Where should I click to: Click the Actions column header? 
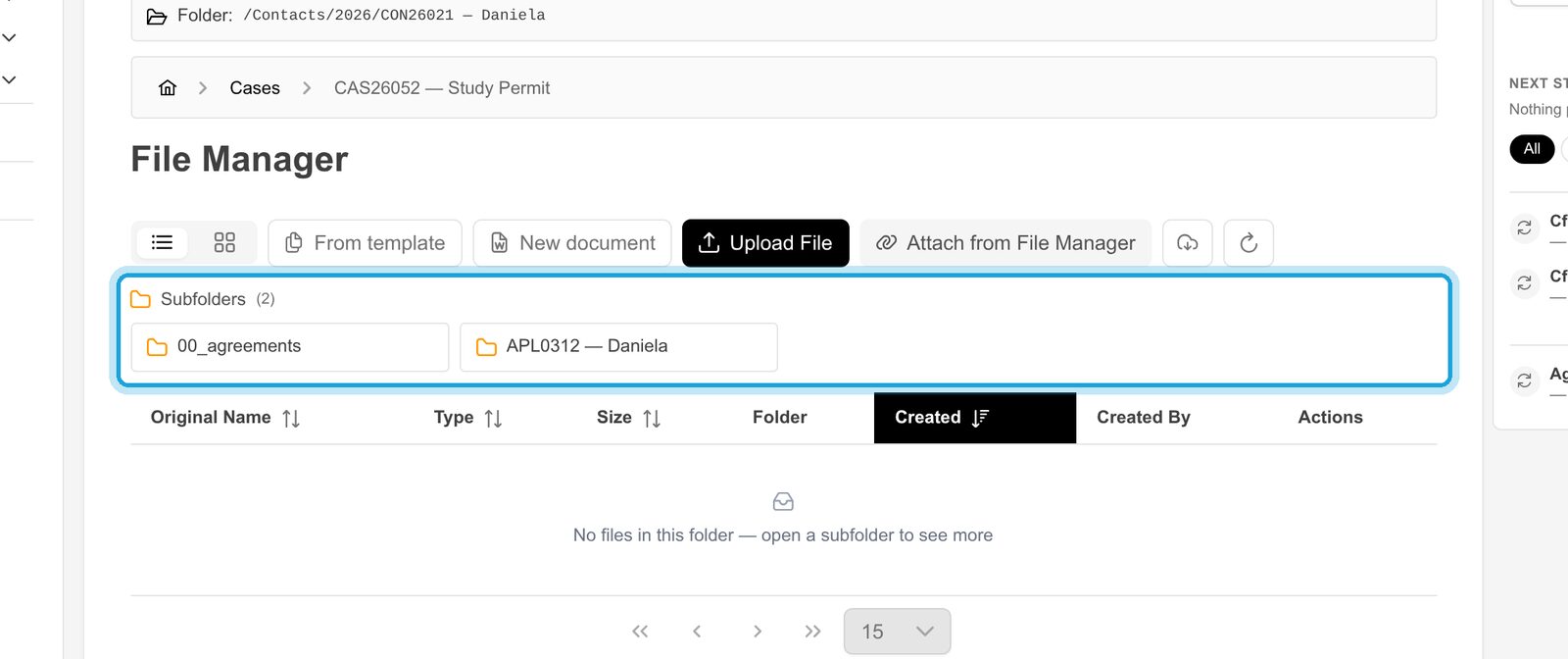[x=1331, y=418]
